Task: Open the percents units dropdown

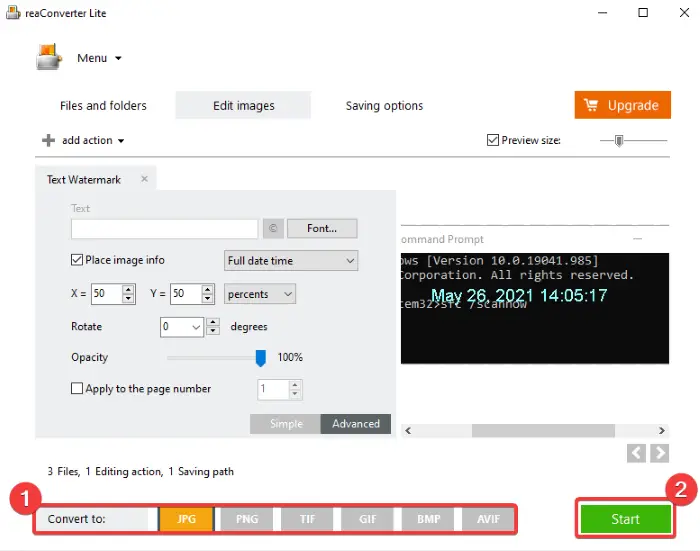Action: tap(260, 294)
